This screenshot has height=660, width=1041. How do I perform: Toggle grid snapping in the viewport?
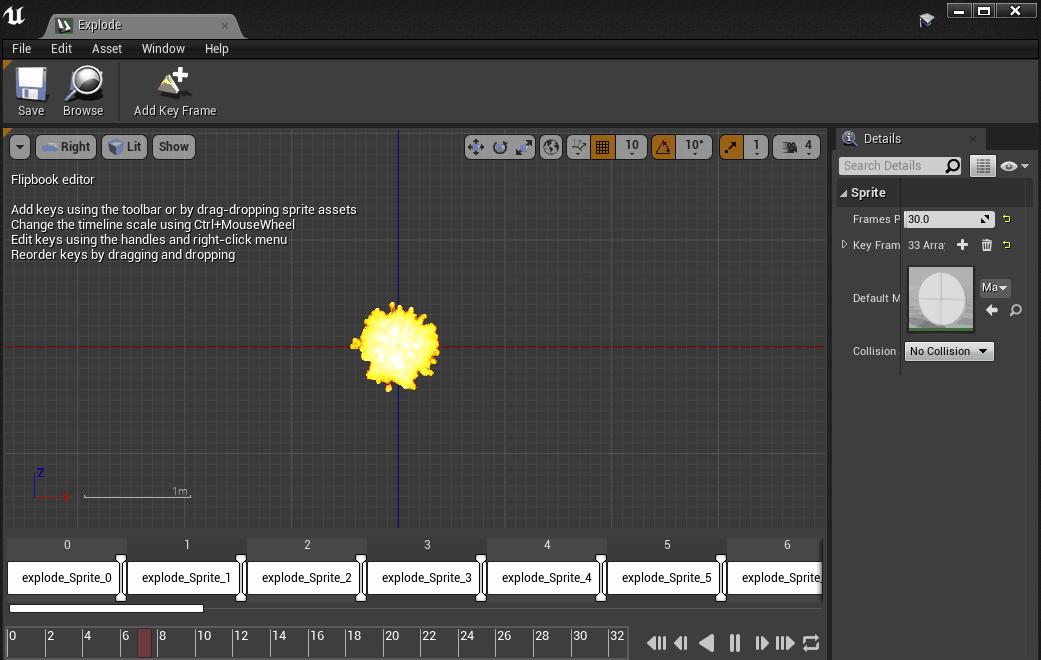point(603,147)
